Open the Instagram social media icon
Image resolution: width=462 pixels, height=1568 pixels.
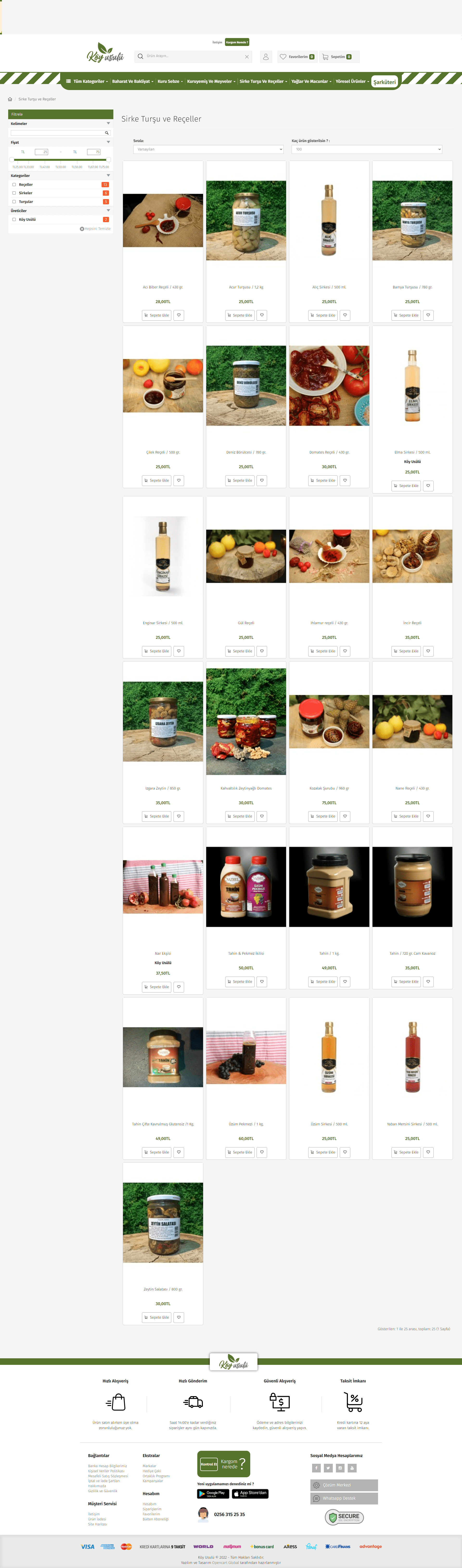click(x=340, y=1468)
